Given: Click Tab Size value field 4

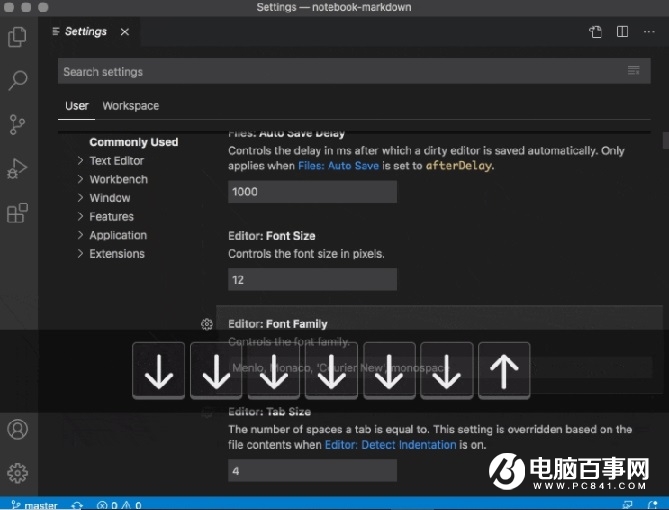Looking at the screenshot, I should tap(312, 471).
